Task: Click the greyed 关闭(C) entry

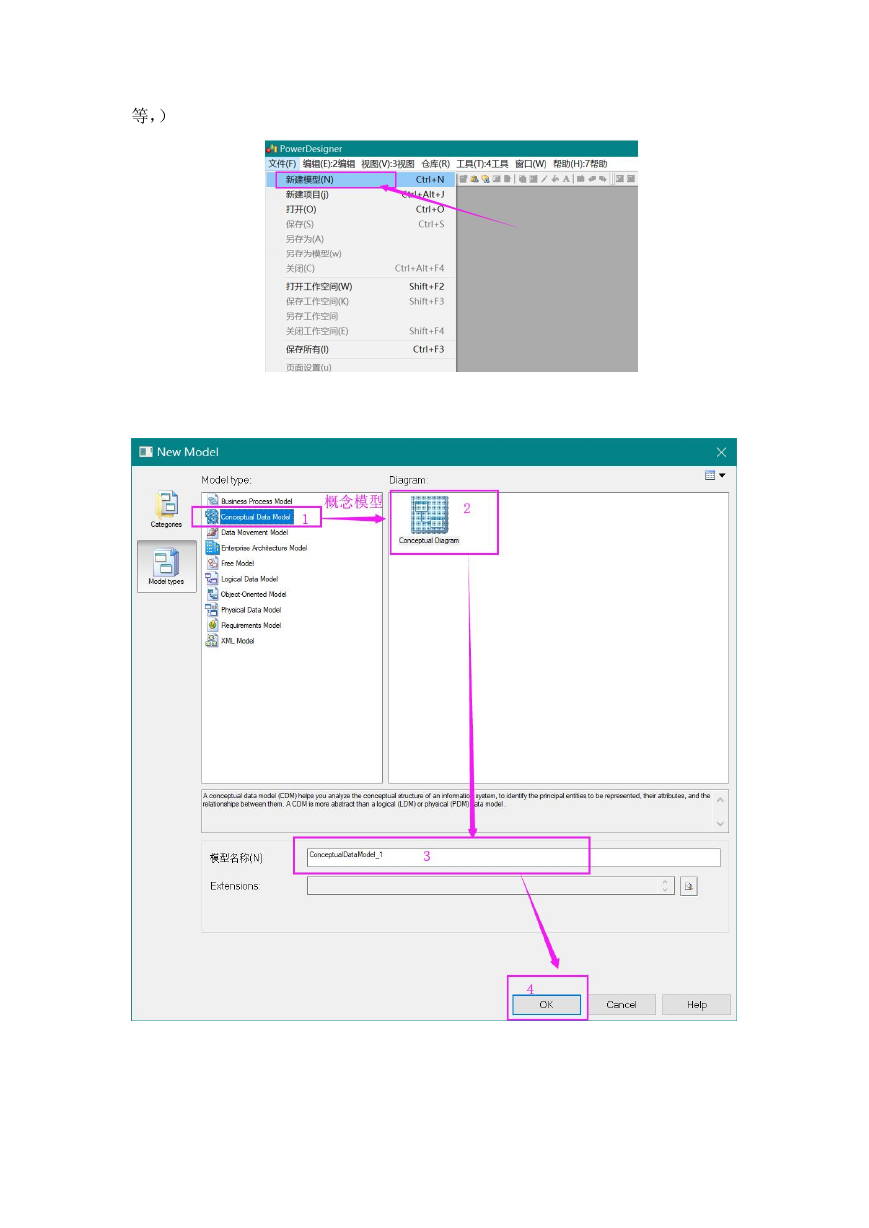Action: (360, 268)
